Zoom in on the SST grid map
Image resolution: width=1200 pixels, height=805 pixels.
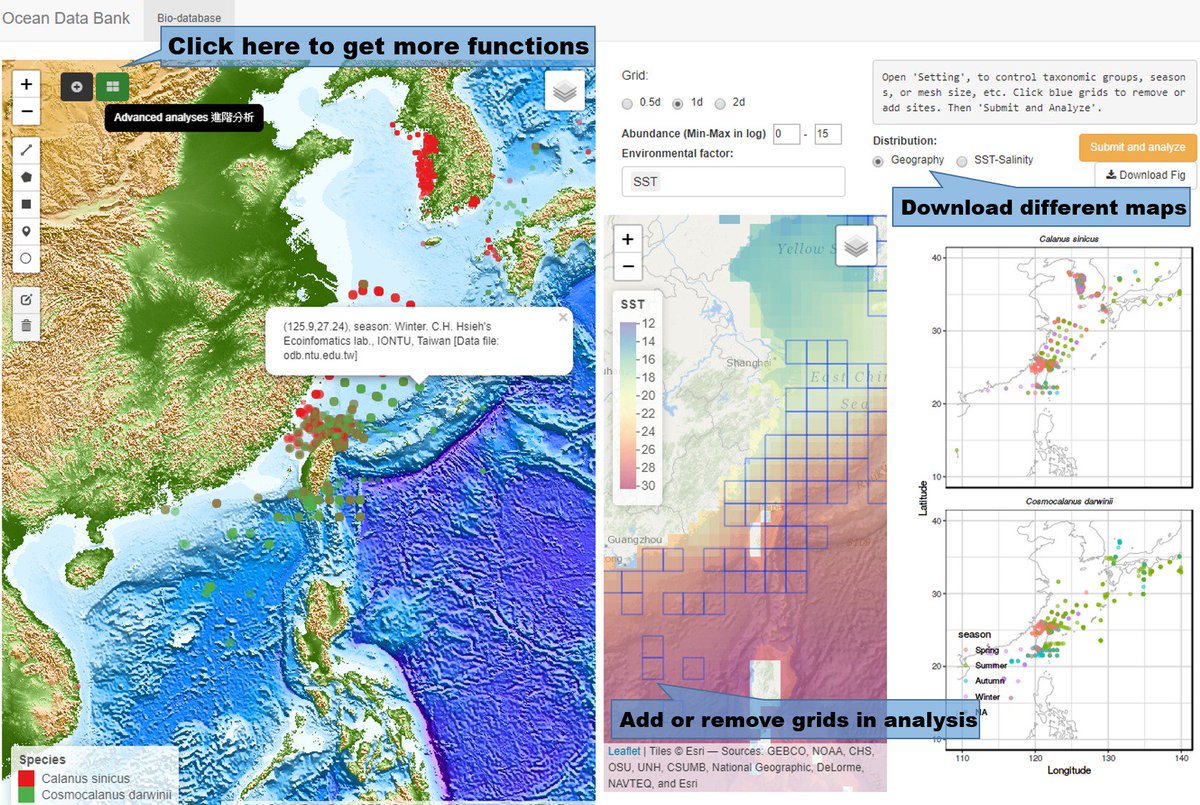click(x=628, y=239)
